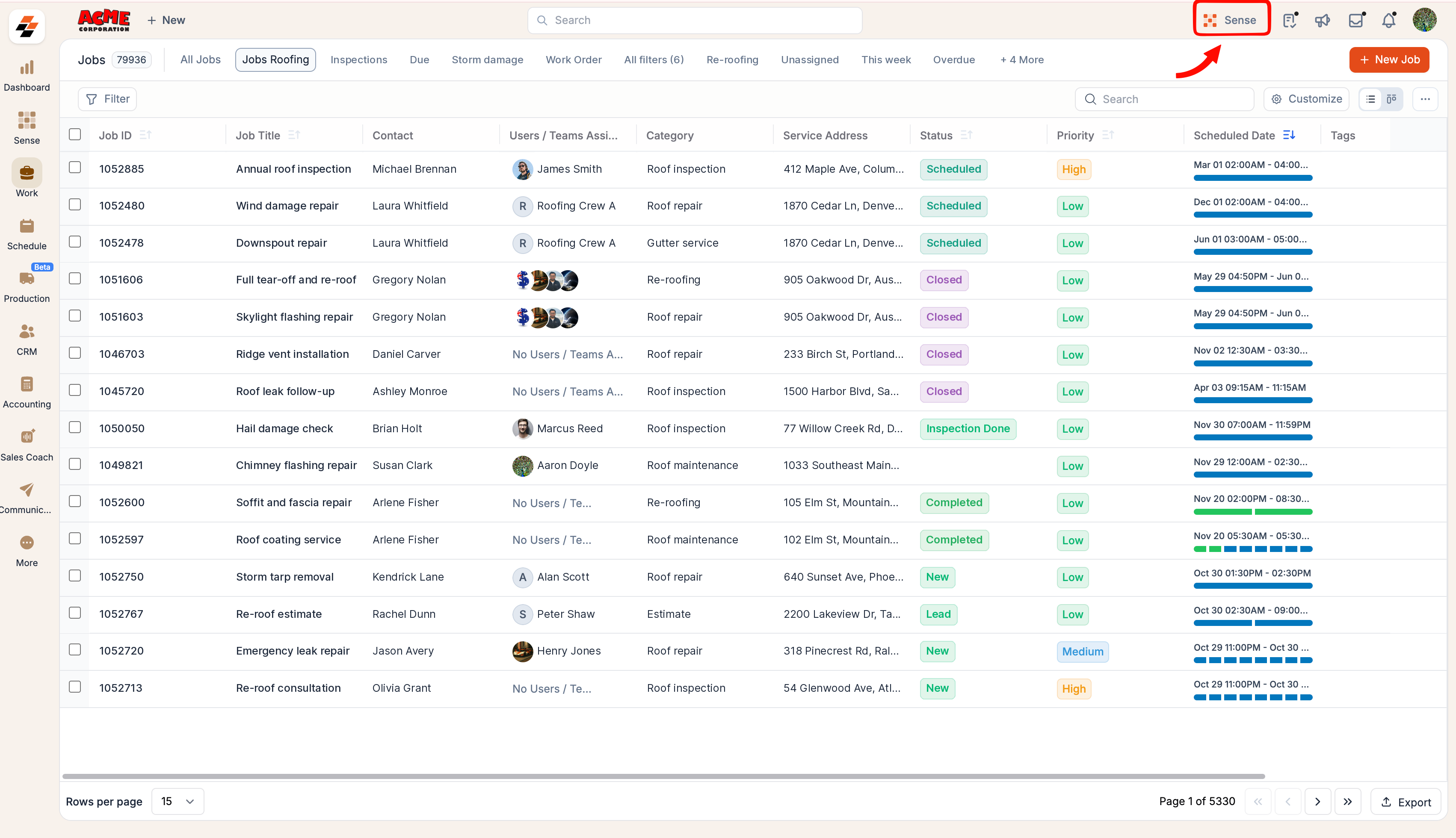Select checkbox for job 1052713
1456x838 pixels.
tap(75, 687)
